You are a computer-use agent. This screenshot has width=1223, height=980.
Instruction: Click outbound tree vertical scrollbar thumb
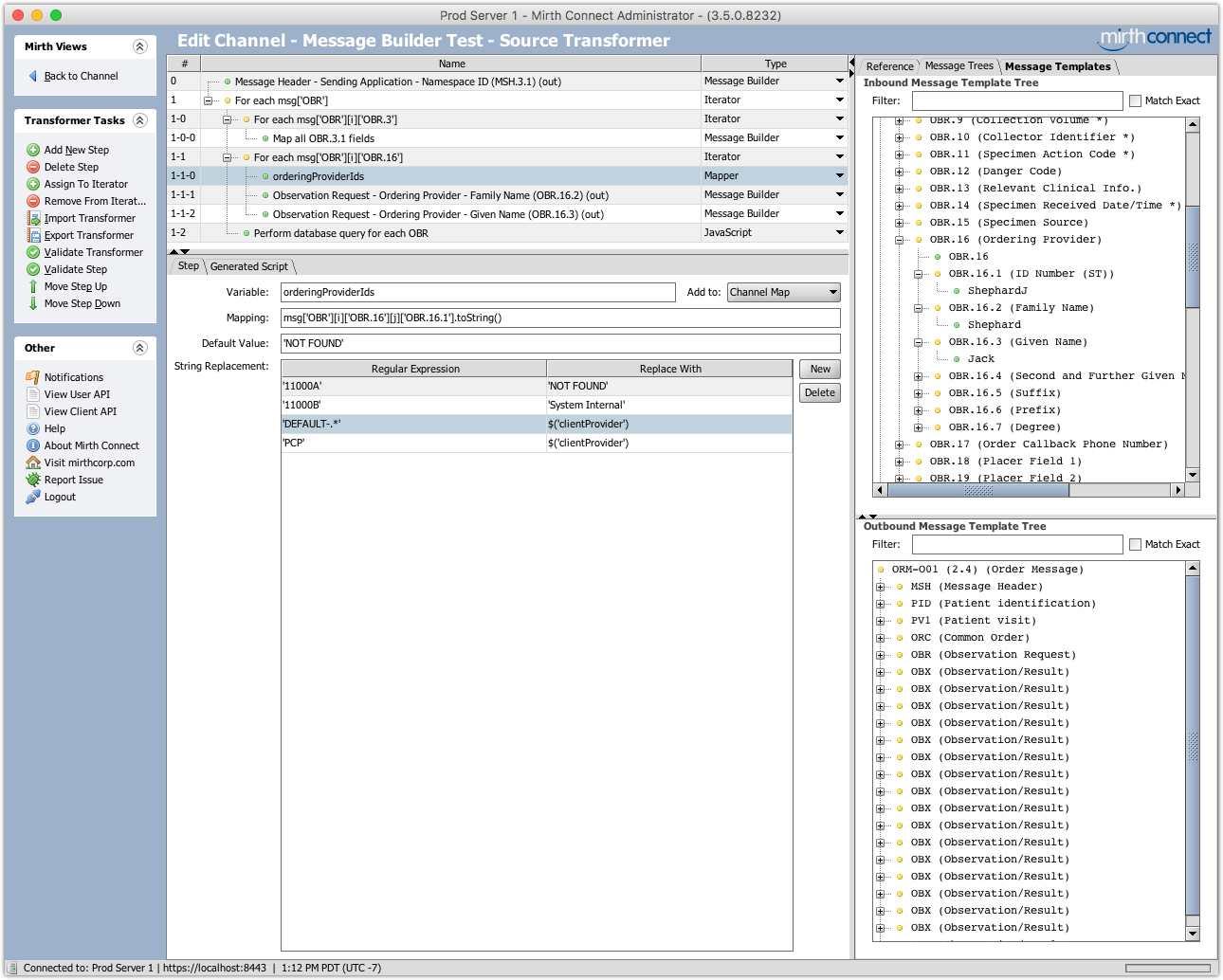pos(1193,747)
